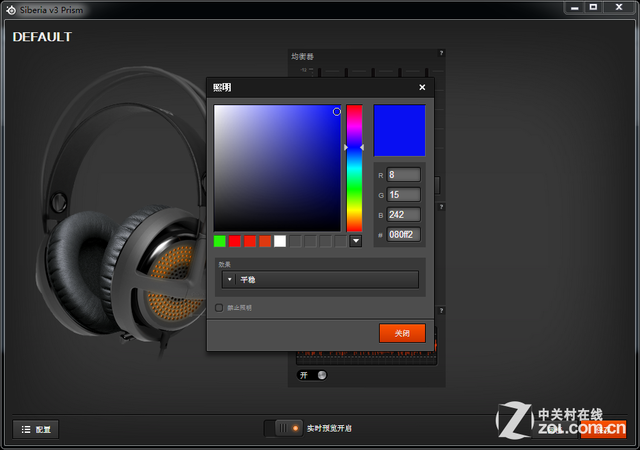Click the lowest ? help icon right of dialog

(x=441, y=311)
